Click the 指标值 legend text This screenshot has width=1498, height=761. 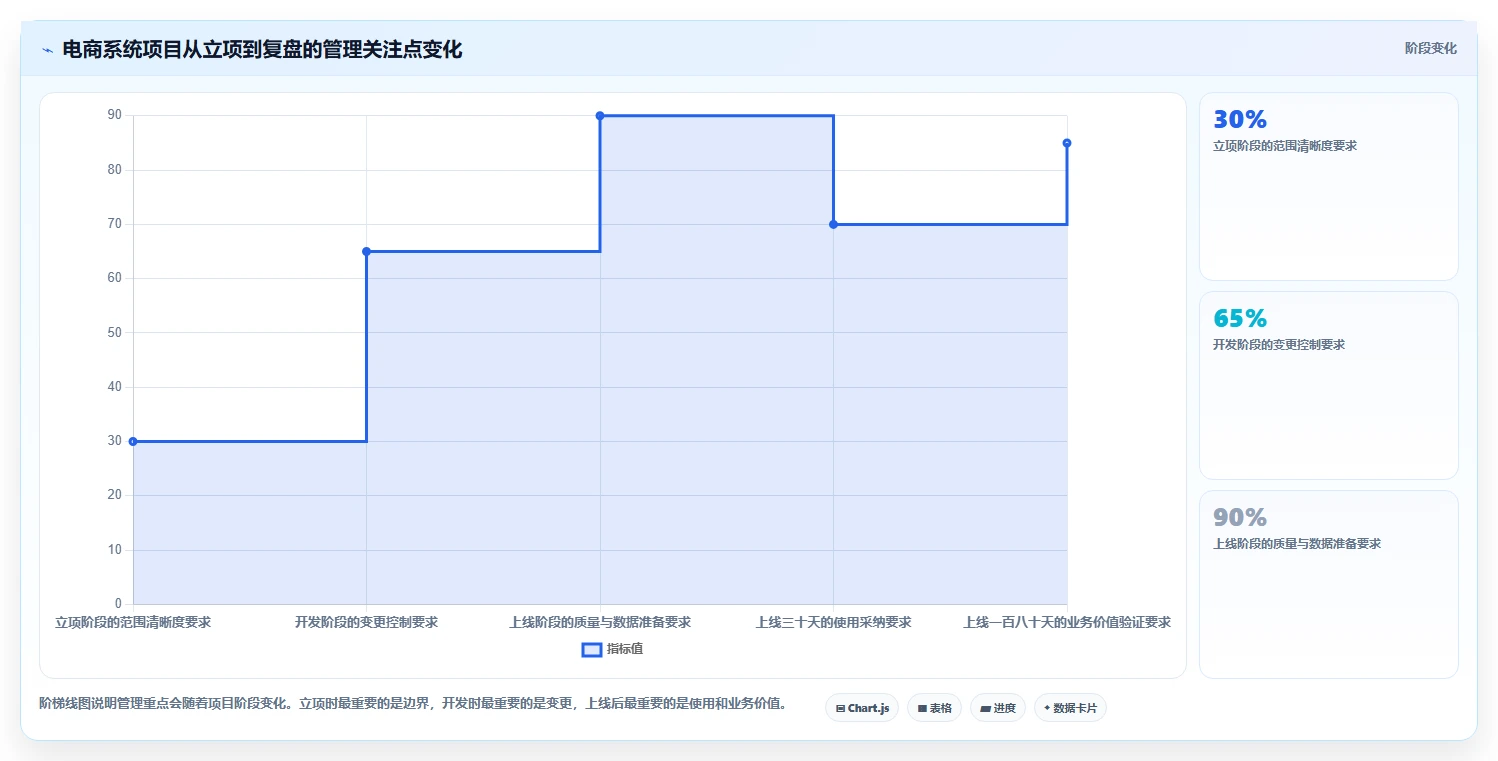(625, 650)
